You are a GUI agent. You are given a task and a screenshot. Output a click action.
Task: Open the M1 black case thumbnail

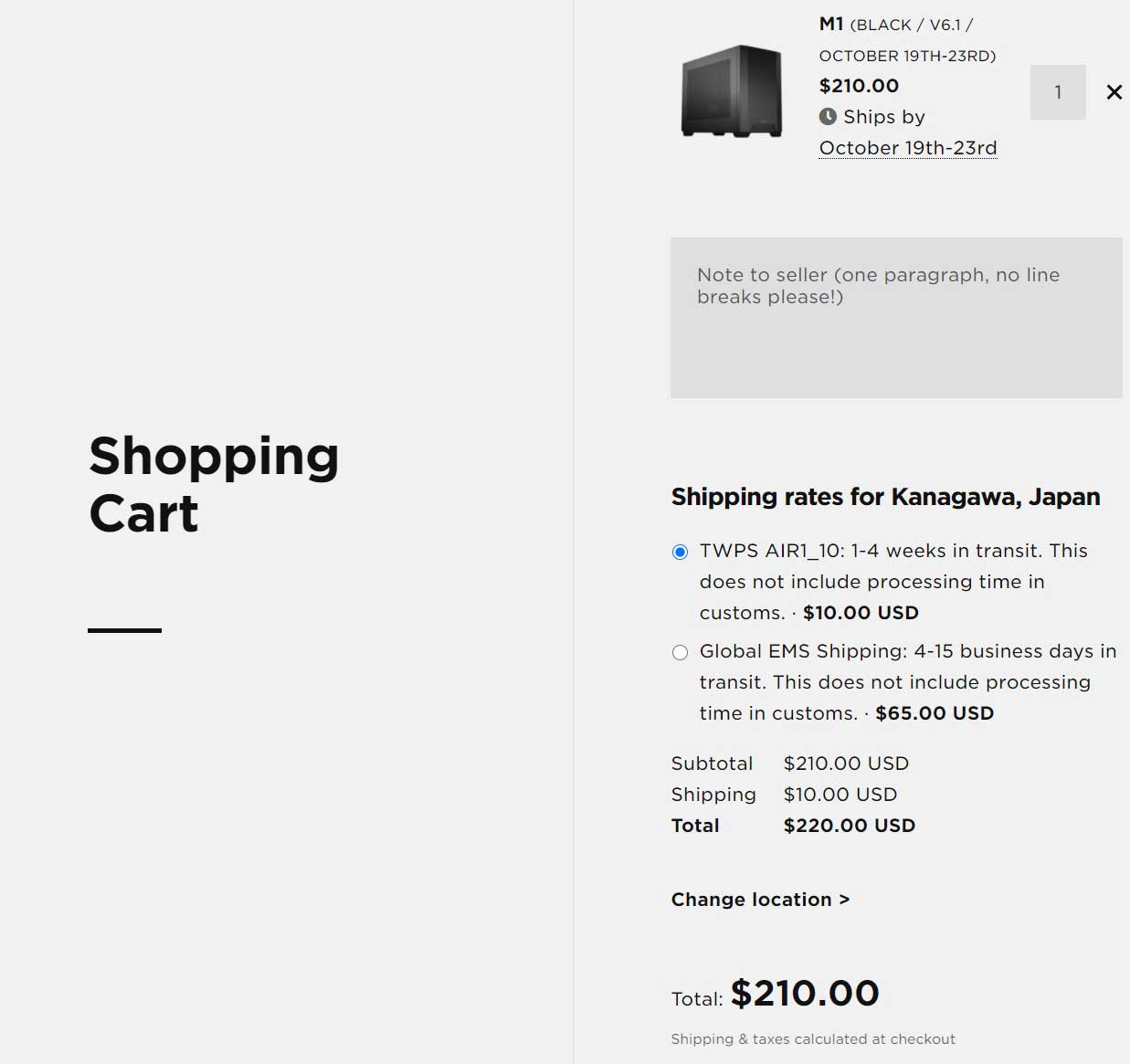coord(732,91)
